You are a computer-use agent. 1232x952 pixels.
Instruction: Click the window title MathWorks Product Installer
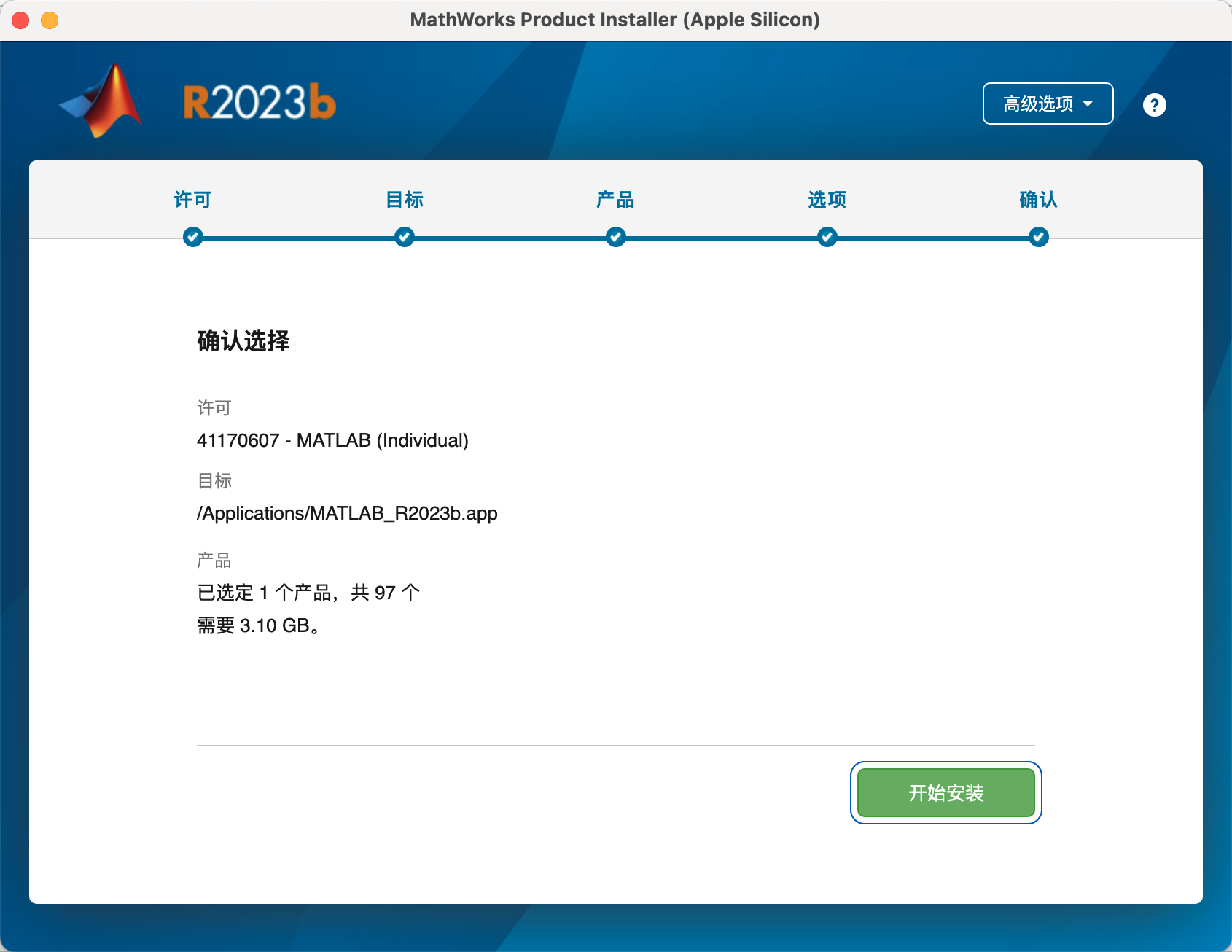615,20
